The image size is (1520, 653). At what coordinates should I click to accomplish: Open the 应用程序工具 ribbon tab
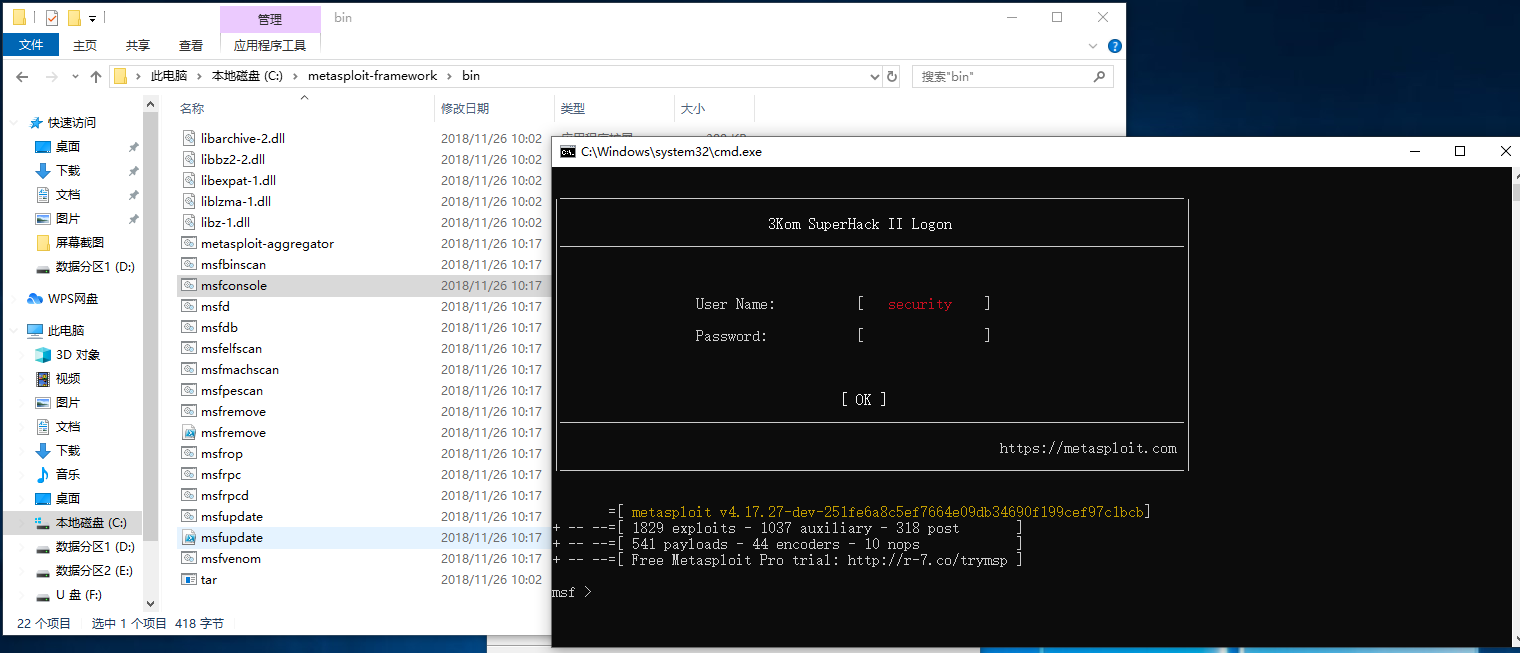tap(270, 45)
